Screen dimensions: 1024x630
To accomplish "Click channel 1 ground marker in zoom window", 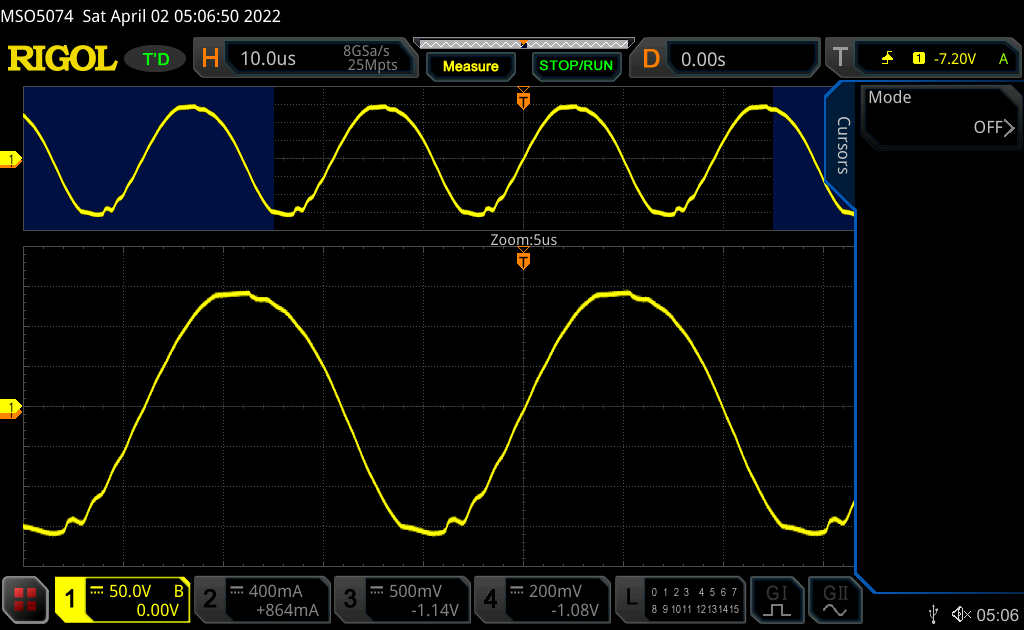I will [x=11, y=409].
